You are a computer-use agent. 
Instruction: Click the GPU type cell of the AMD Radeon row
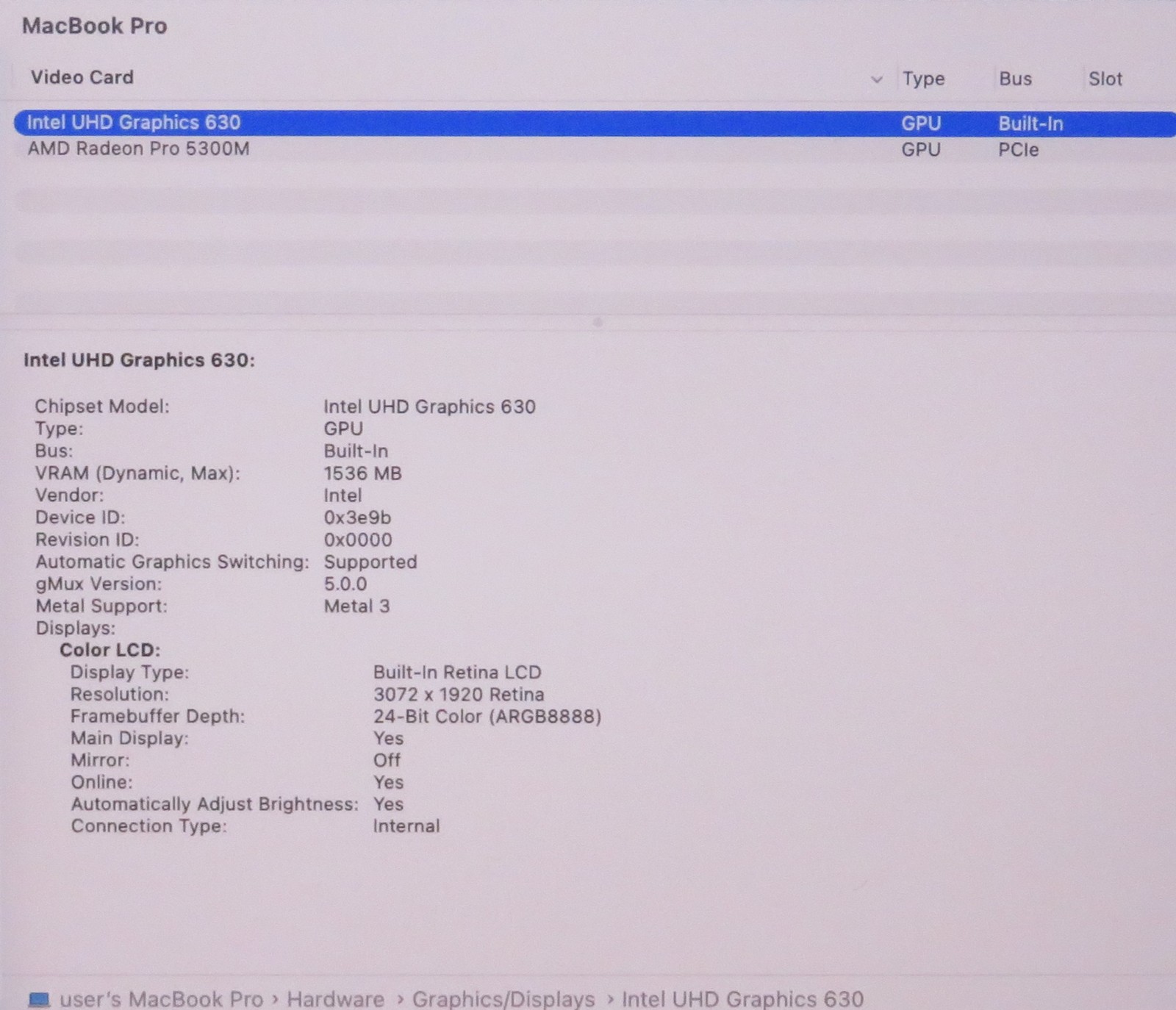(x=921, y=149)
